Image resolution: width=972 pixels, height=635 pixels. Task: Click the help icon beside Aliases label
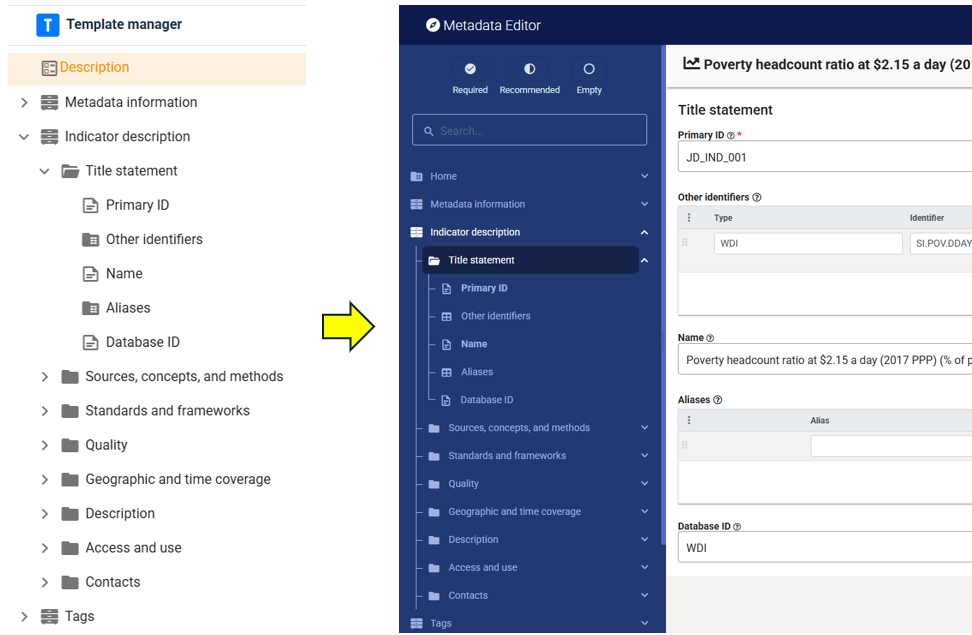pyautogui.click(x=717, y=400)
